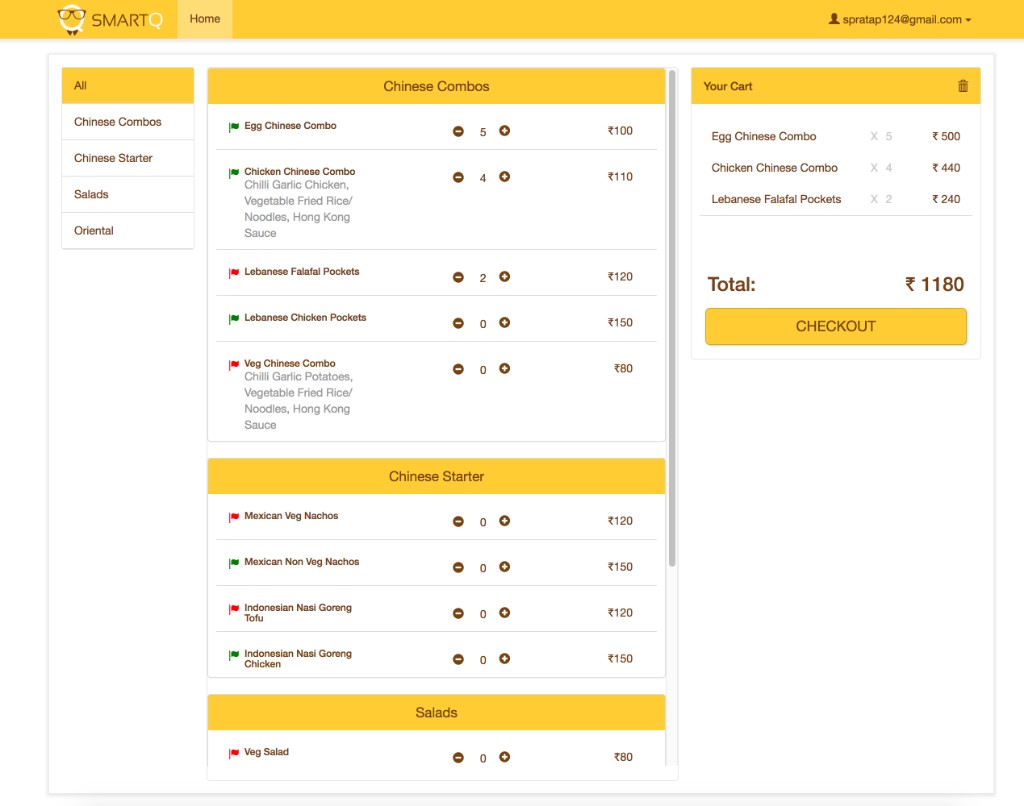Screen dimensions: 1024x806
Task: Add one Veg Chinese Combo
Action: point(504,368)
